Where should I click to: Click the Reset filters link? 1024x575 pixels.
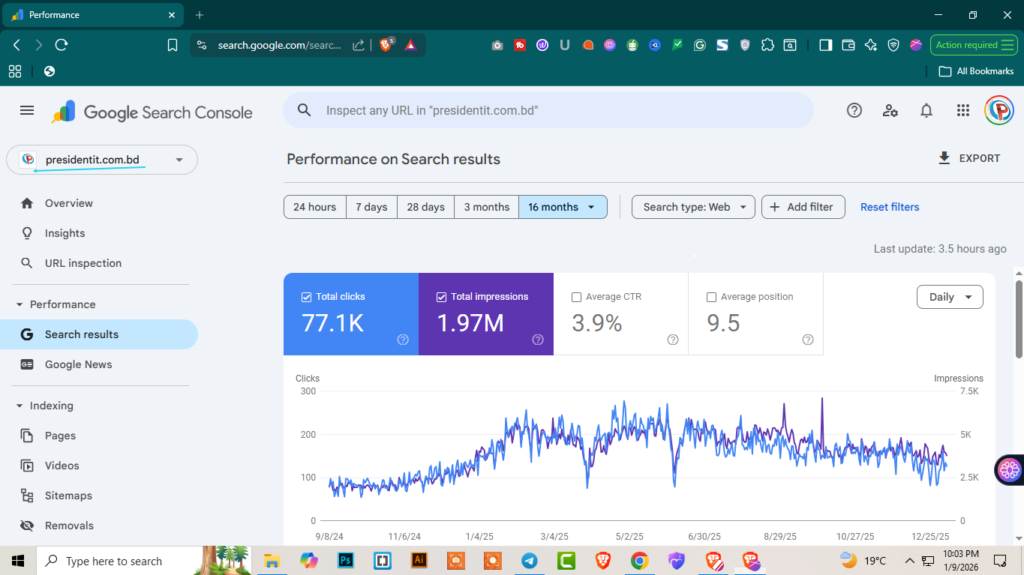click(889, 207)
